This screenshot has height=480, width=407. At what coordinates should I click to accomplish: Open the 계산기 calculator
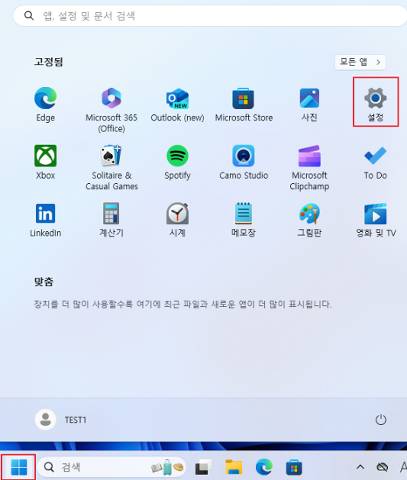(111, 220)
